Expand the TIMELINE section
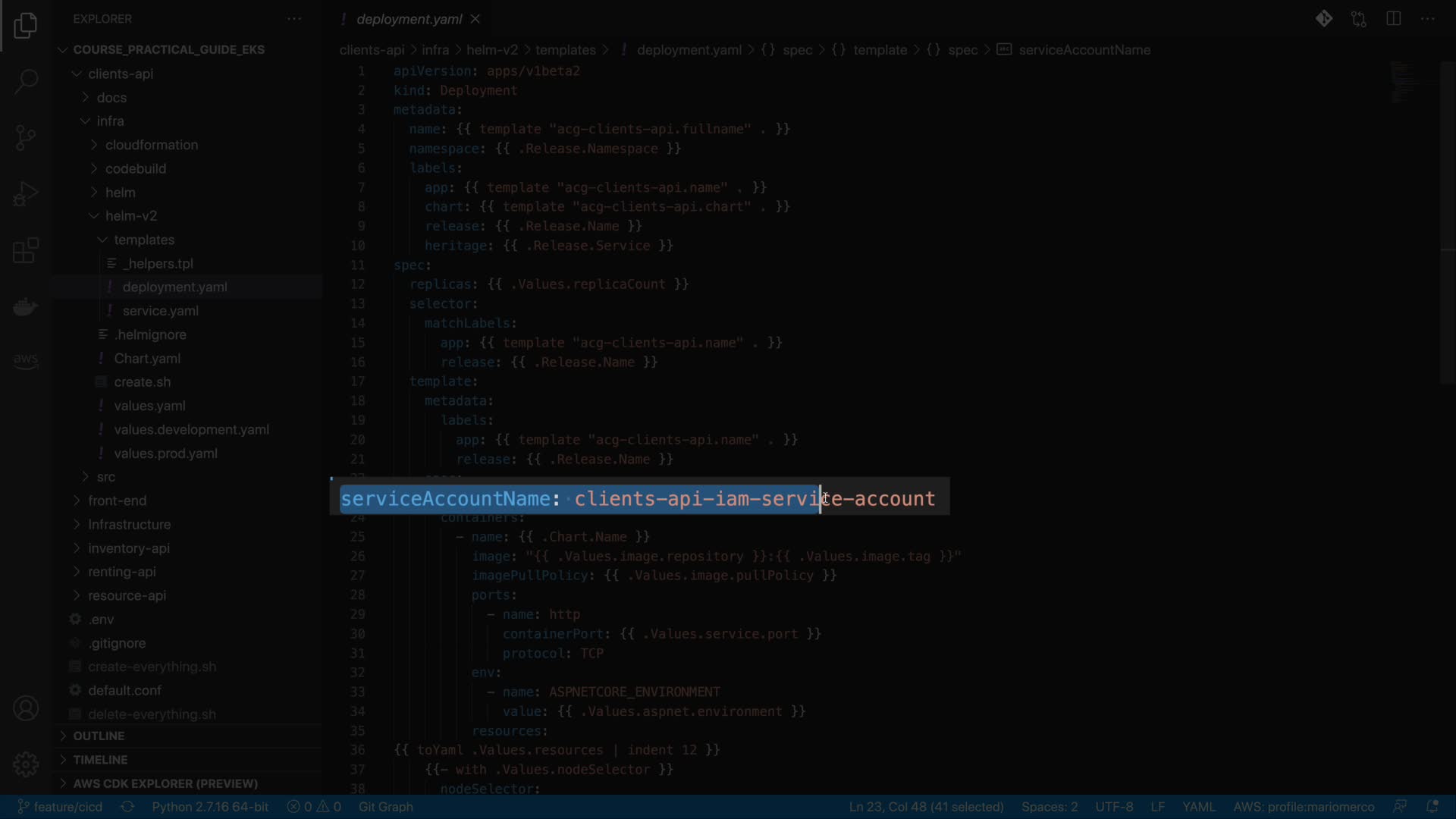This screenshot has height=819, width=1456. (100, 759)
